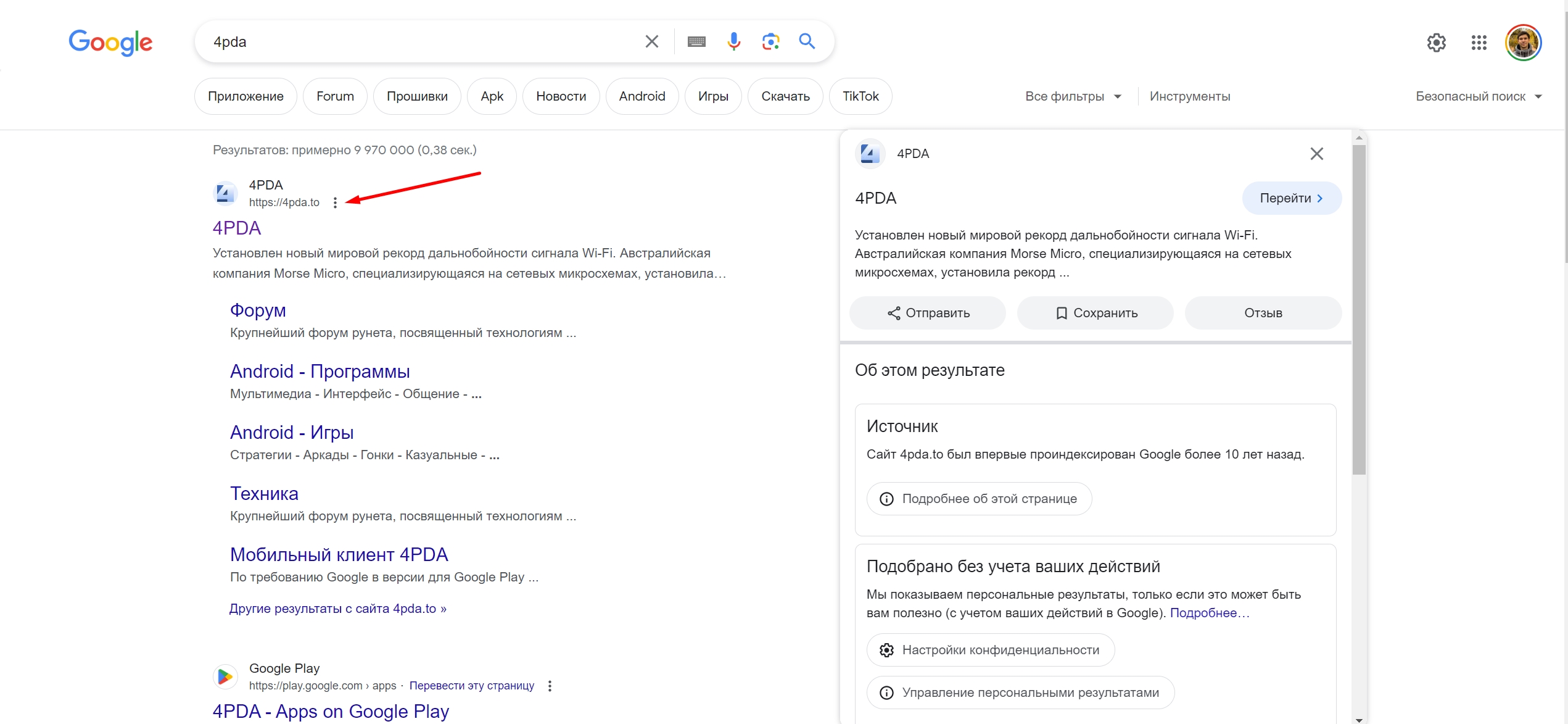Open the Техника sitelink
The image size is (1568, 724).
pos(264,494)
